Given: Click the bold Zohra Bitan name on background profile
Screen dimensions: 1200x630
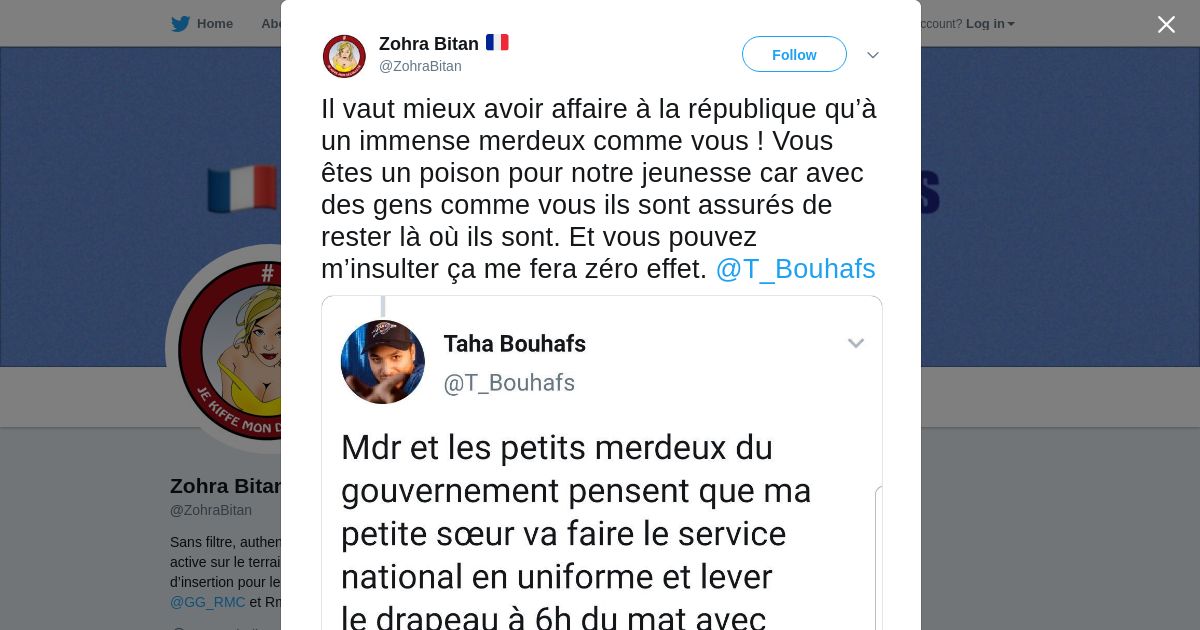Looking at the screenshot, I should click(x=226, y=486).
